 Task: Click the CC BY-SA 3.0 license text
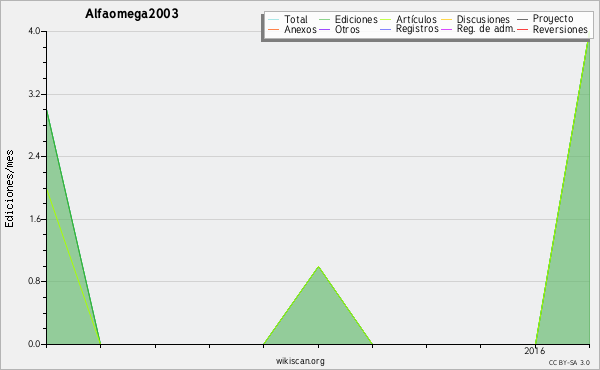569,363
